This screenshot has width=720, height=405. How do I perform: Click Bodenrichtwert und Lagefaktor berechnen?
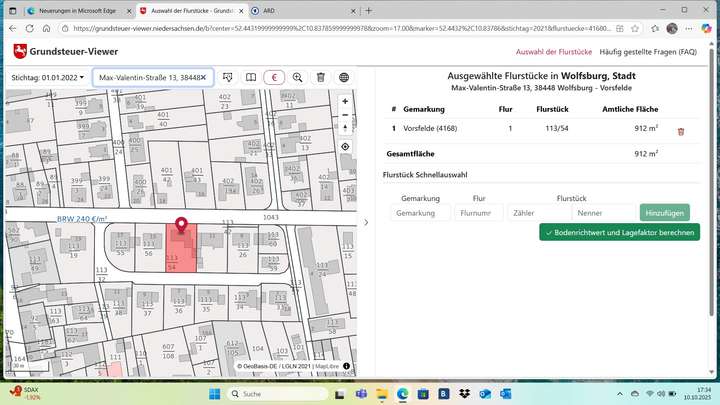coord(619,232)
